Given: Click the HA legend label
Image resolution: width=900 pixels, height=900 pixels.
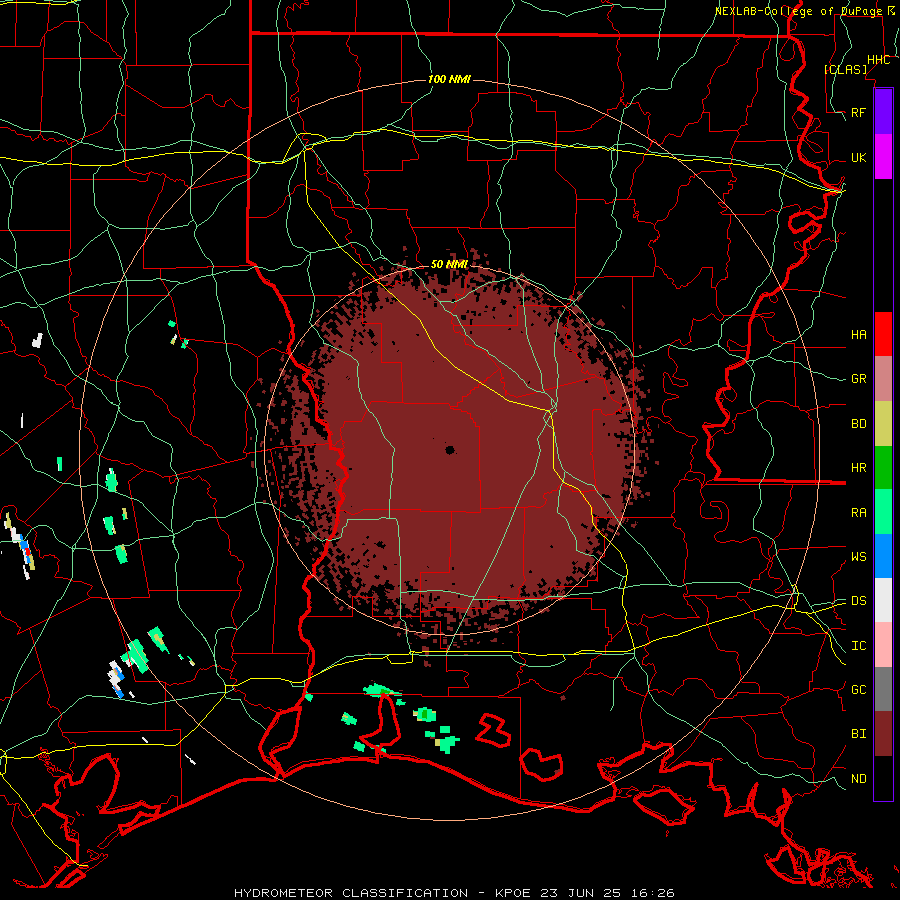Looking at the screenshot, I should click(858, 335).
